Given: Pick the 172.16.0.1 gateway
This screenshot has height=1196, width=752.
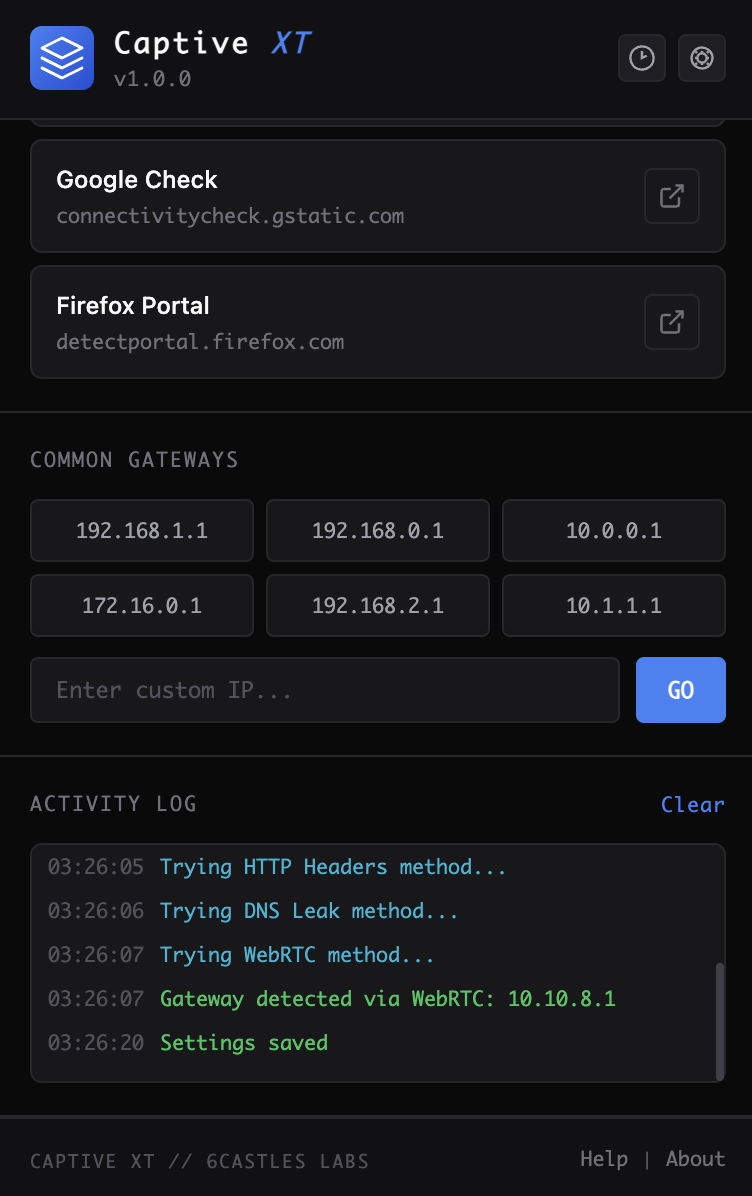Looking at the screenshot, I should click(142, 605).
